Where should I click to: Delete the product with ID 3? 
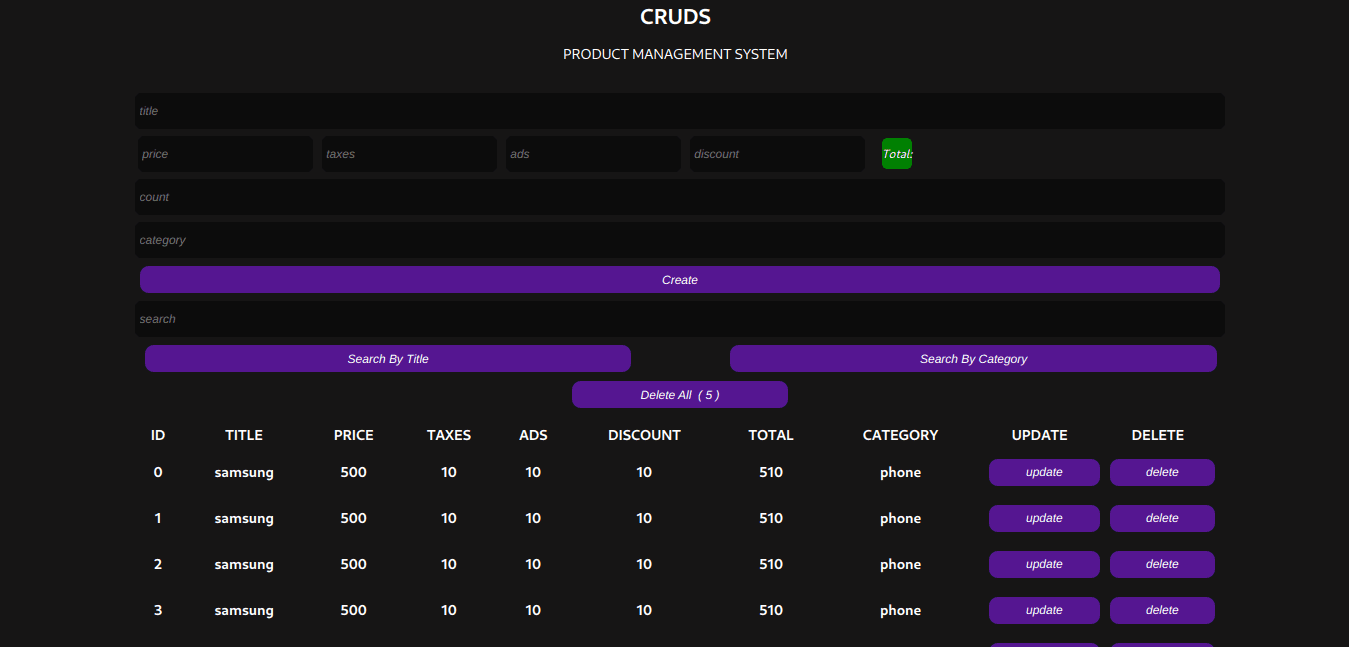coord(1162,610)
